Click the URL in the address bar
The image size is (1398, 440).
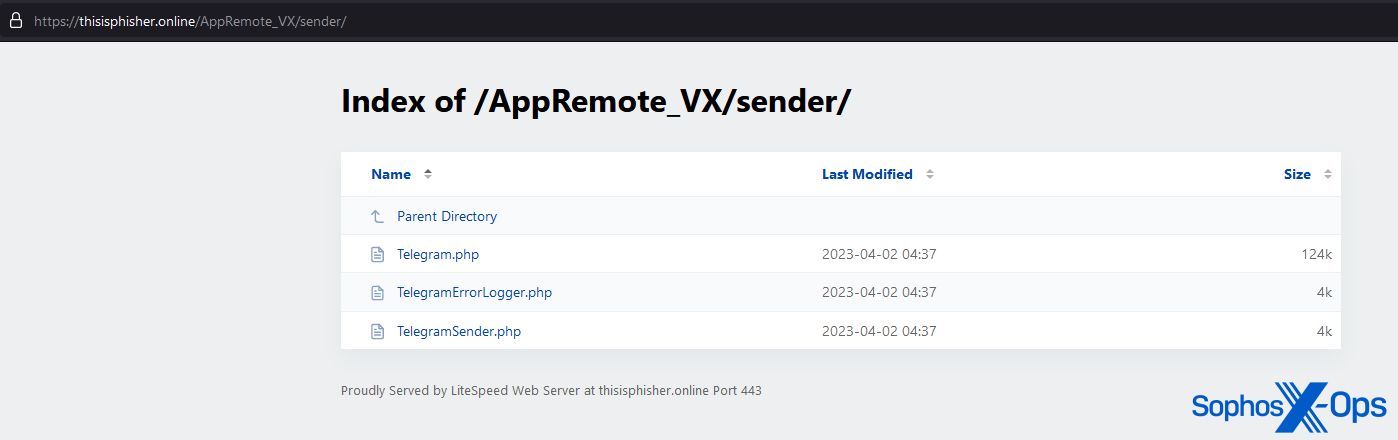click(x=190, y=20)
